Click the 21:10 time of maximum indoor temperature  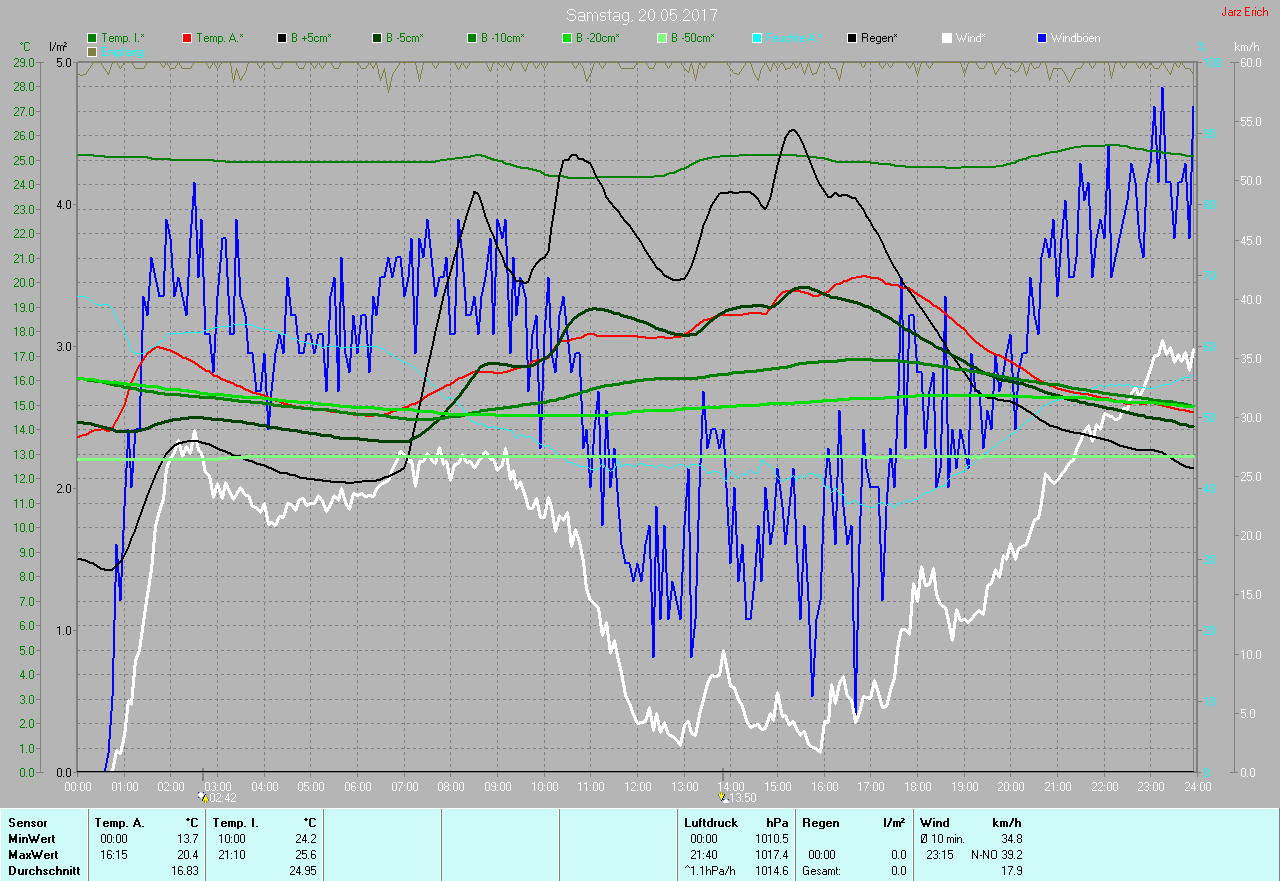(232, 855)
